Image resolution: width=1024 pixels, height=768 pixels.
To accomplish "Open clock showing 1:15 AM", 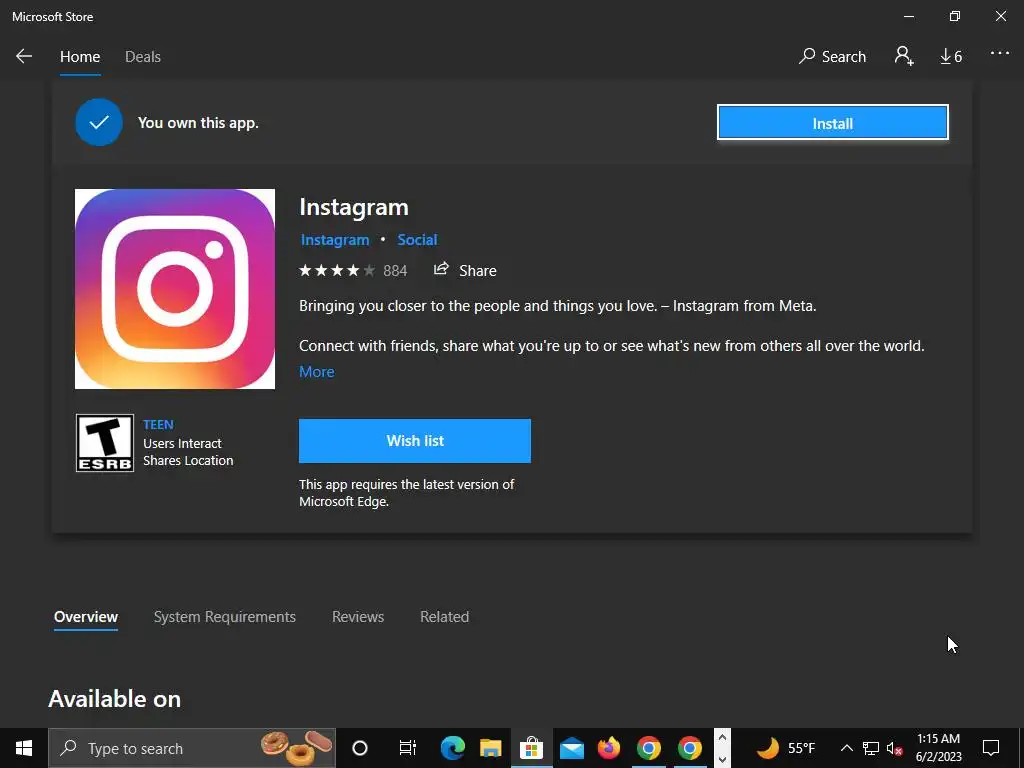I will pos(938,748).
